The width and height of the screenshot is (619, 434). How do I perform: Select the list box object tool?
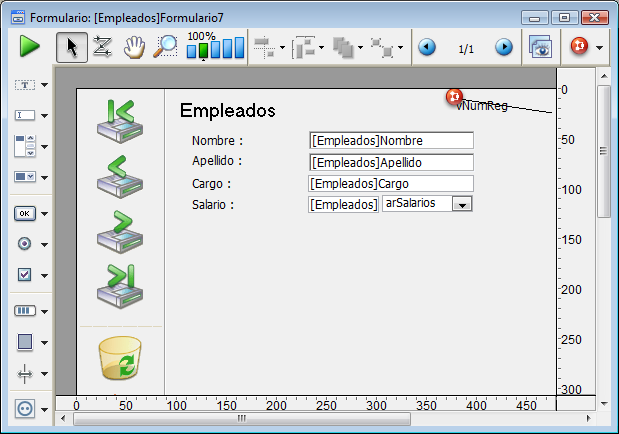coord(24,146)
